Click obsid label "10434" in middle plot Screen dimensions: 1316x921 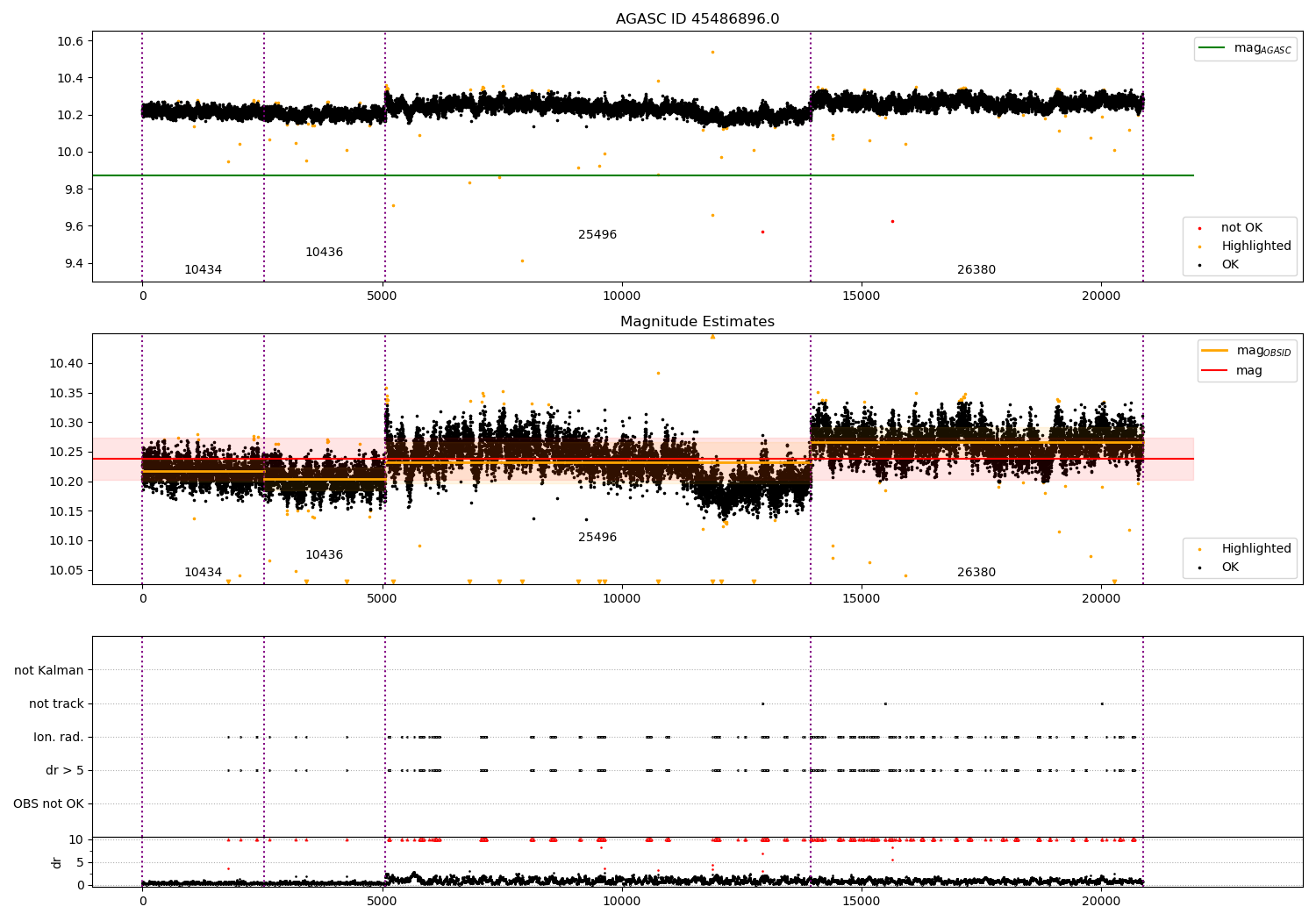(203, 573)
